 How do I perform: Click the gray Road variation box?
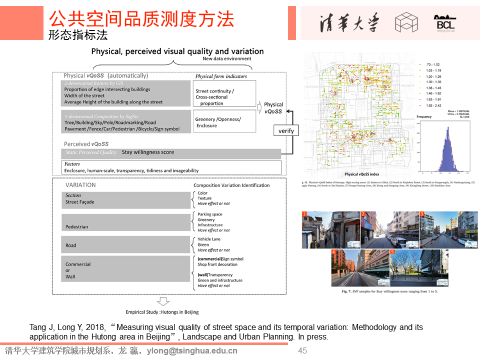click(x=126, y=245)
